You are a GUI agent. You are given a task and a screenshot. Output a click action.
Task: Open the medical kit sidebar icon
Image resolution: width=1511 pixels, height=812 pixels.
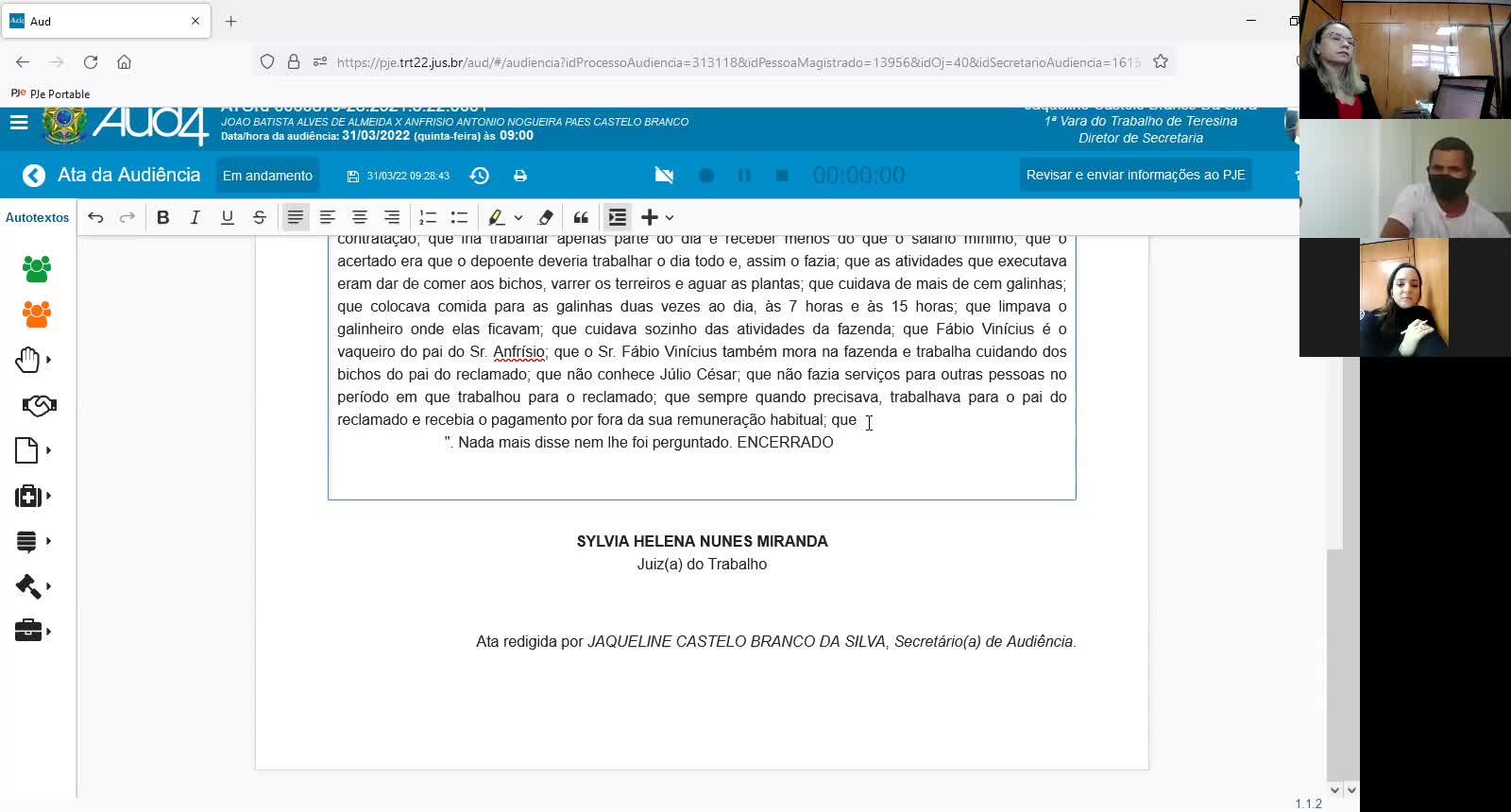pyautogui.click(x=28, y=496)
